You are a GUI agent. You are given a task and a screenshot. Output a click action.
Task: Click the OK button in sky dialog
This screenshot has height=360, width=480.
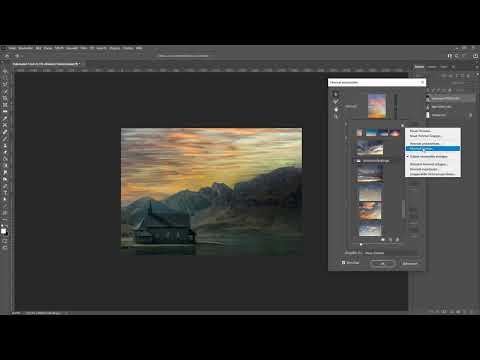pyautogui.click(x=382, y=263)
